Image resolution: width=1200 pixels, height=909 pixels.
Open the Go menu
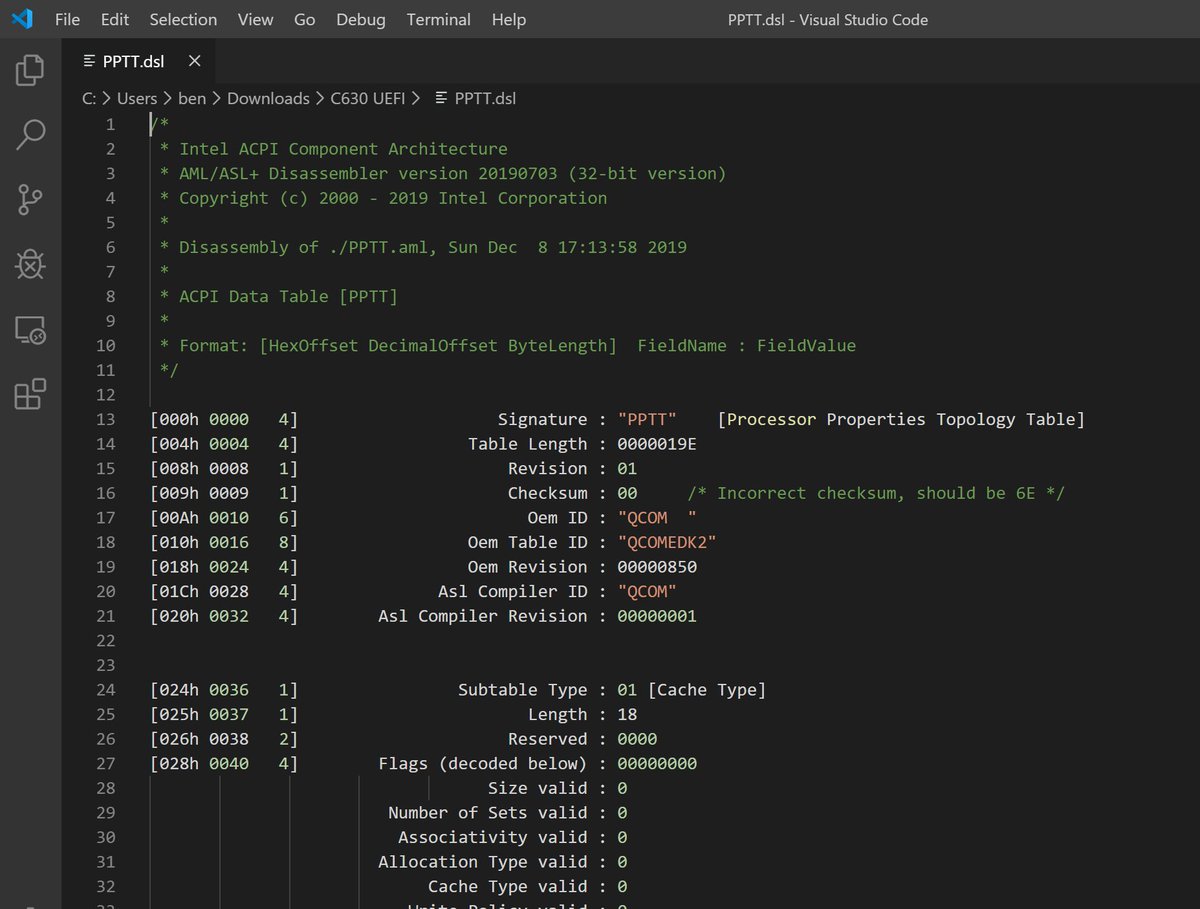[x=305, y=19]
